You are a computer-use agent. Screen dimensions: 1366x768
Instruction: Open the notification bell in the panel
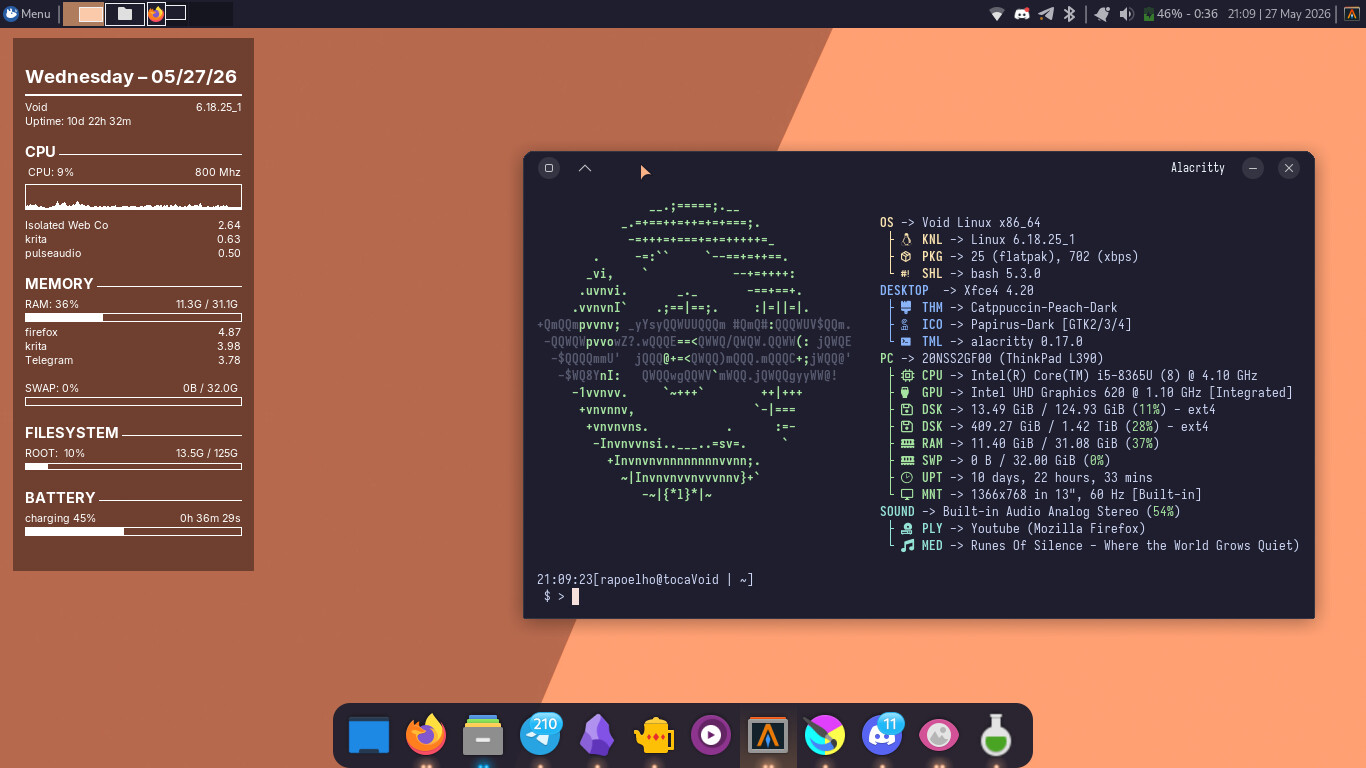click(1102, 14)
